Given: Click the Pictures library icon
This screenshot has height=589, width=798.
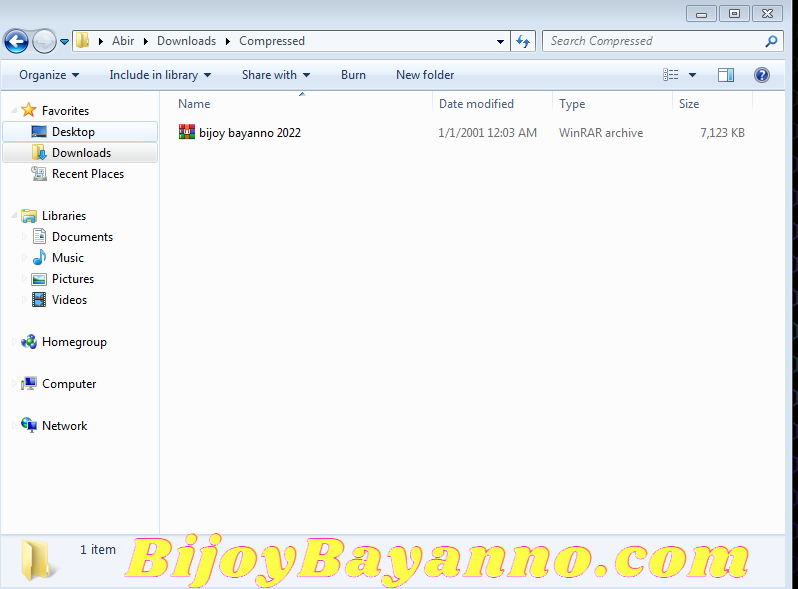Looking at the screenshot, I should coord(39,279).
